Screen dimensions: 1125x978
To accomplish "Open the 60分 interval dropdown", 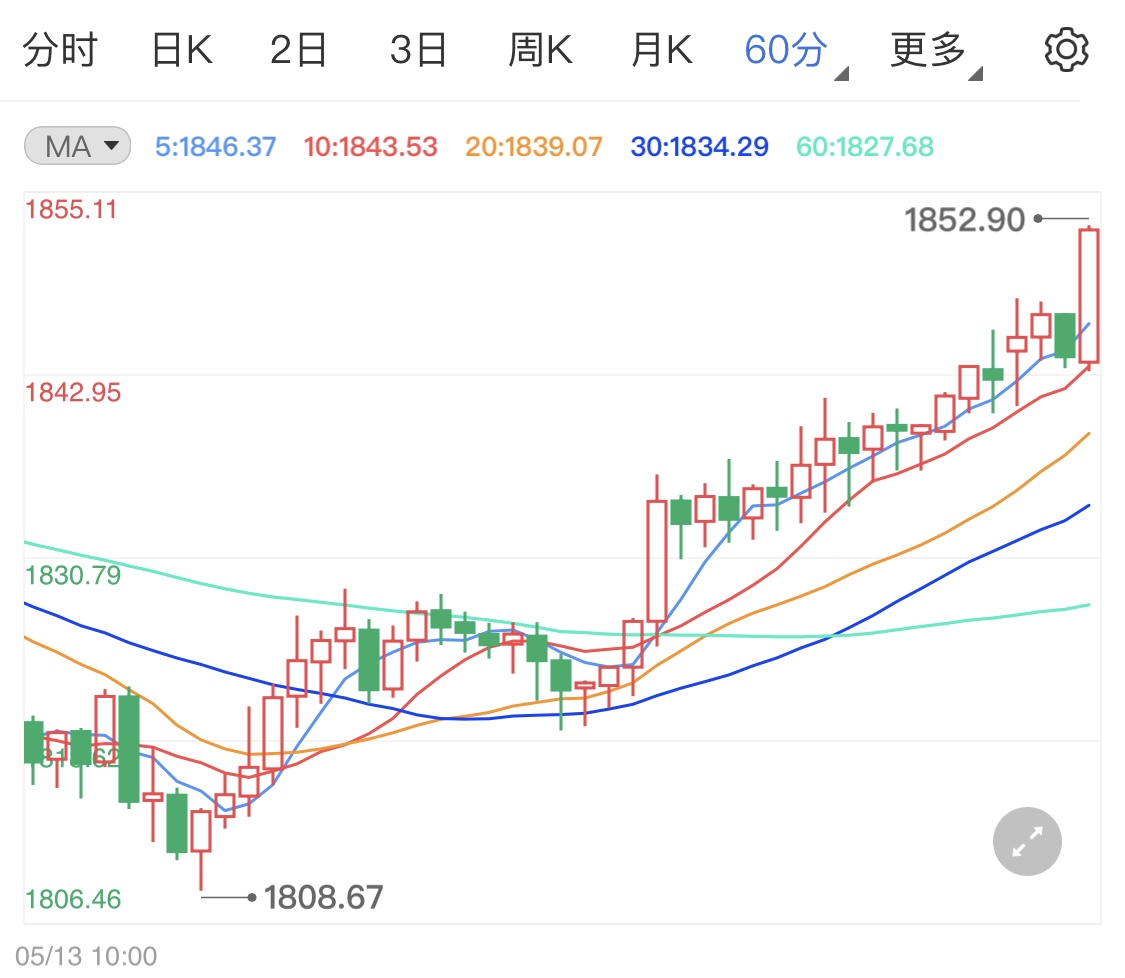I will (795, 52).
